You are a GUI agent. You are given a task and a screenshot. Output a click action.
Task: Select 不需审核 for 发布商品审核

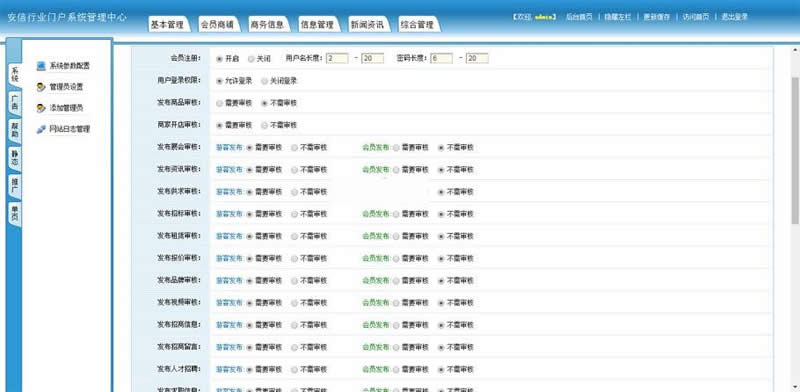pyautogui.click(x=264, y=103)
